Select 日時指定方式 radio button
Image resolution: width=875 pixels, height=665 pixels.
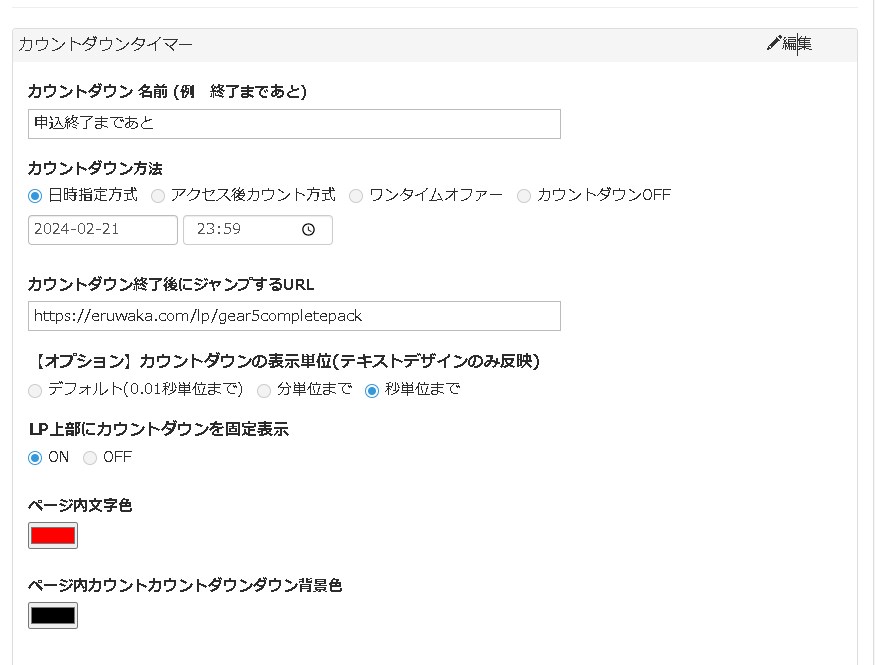tap(35, 196)
